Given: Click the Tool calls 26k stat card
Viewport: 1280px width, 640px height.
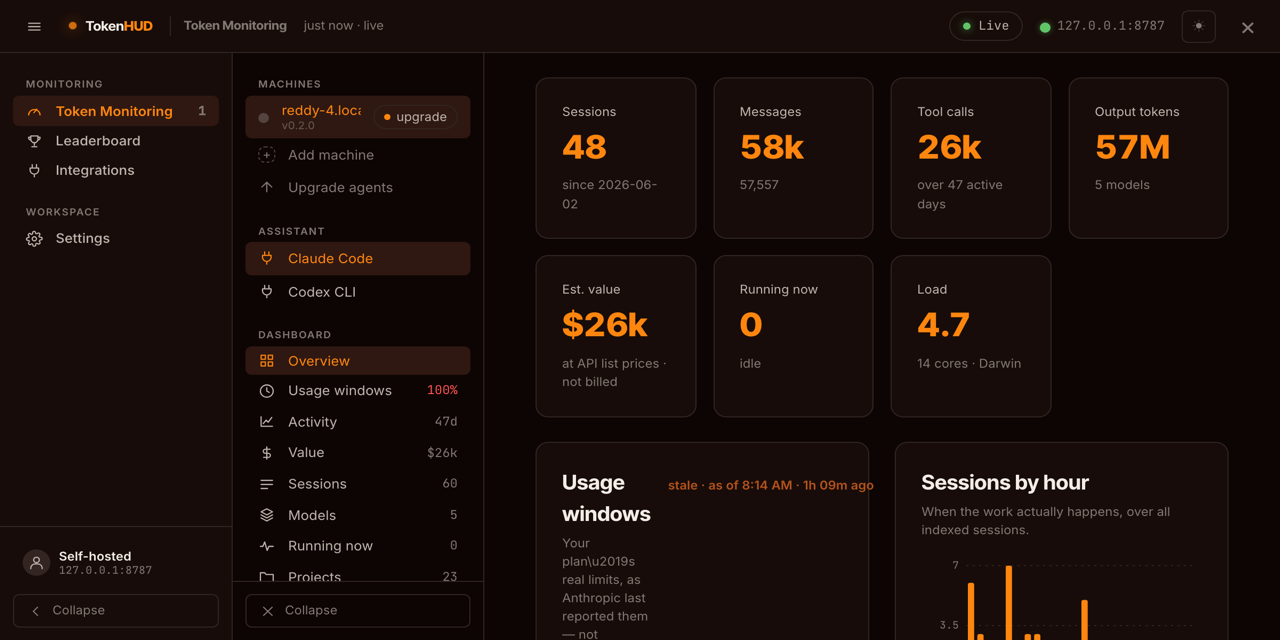Looking at the screenshot, I should tap(971, 158).
